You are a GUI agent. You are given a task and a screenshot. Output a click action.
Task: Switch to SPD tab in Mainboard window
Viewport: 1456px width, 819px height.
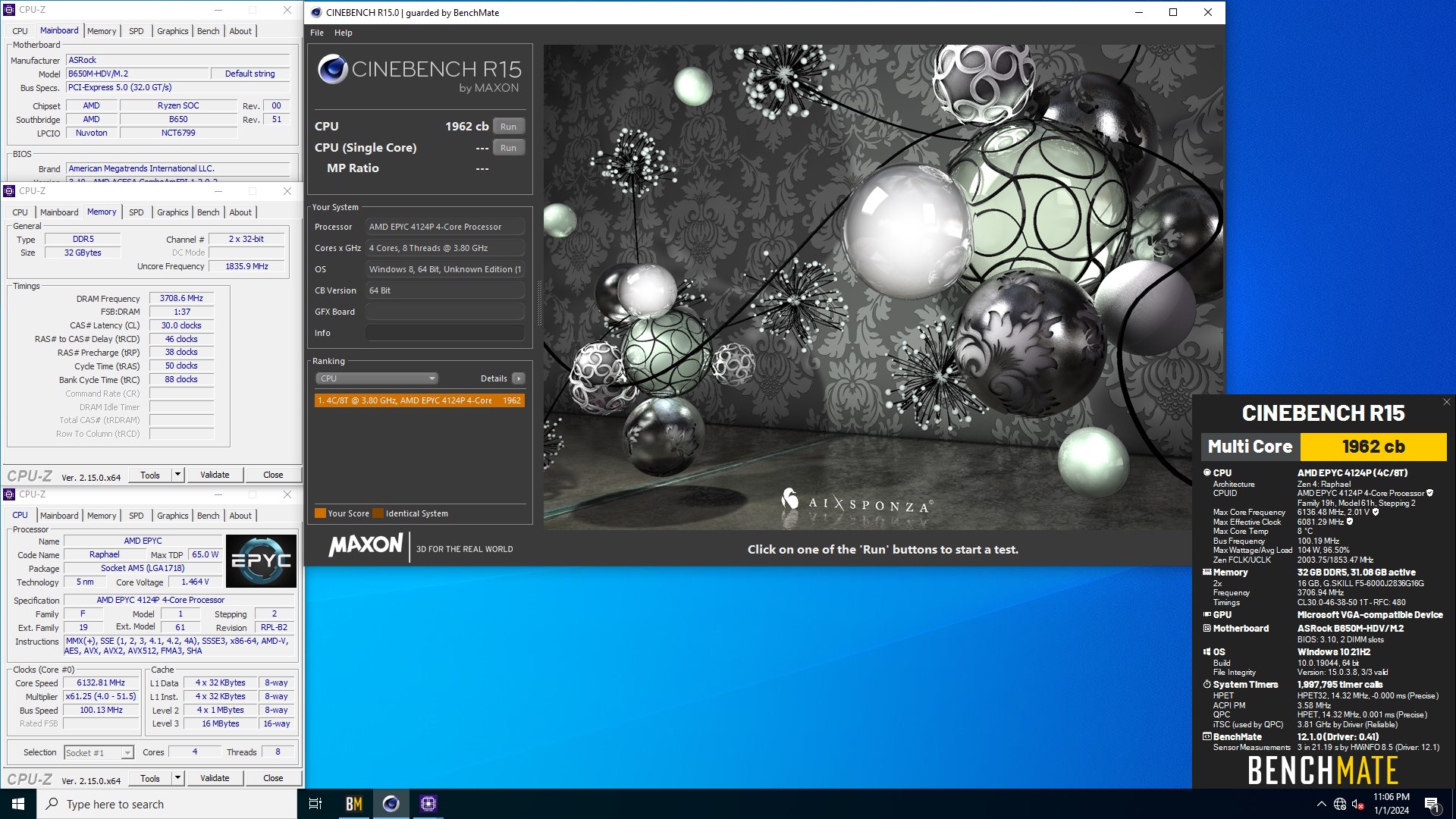[x=136, y=31]
